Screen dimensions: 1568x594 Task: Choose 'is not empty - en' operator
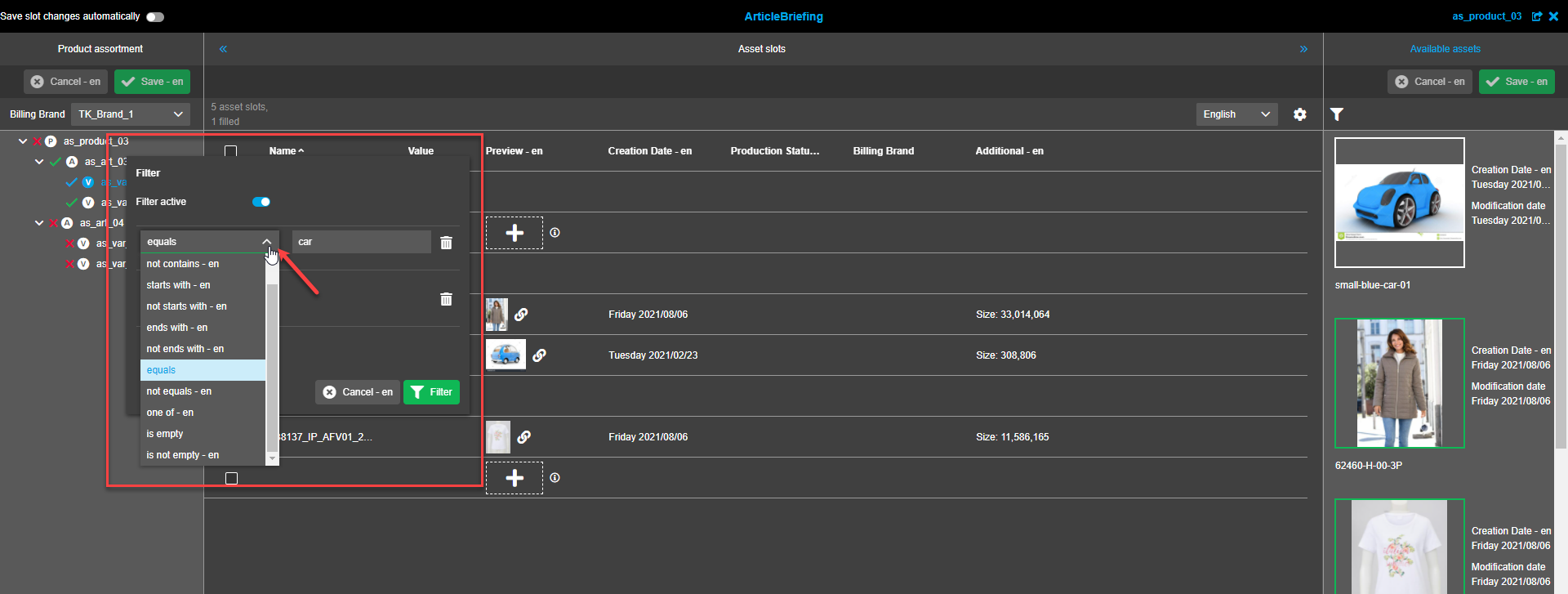[203, 455]
